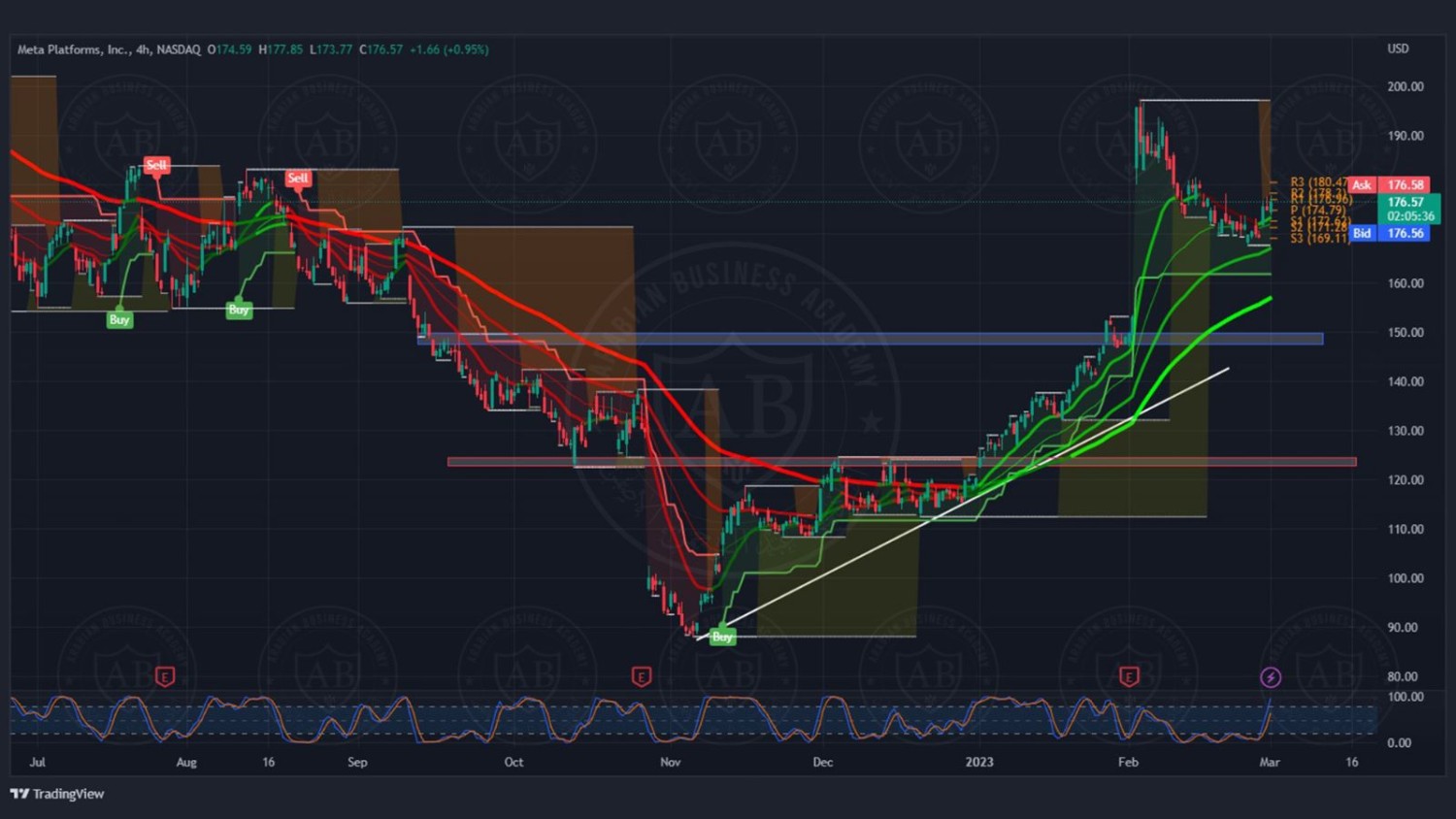Image resolution: width=1456 pixels, height=819 pixels.
Task: Click the 2023 label on the time axis
Action: coord(979,762)
